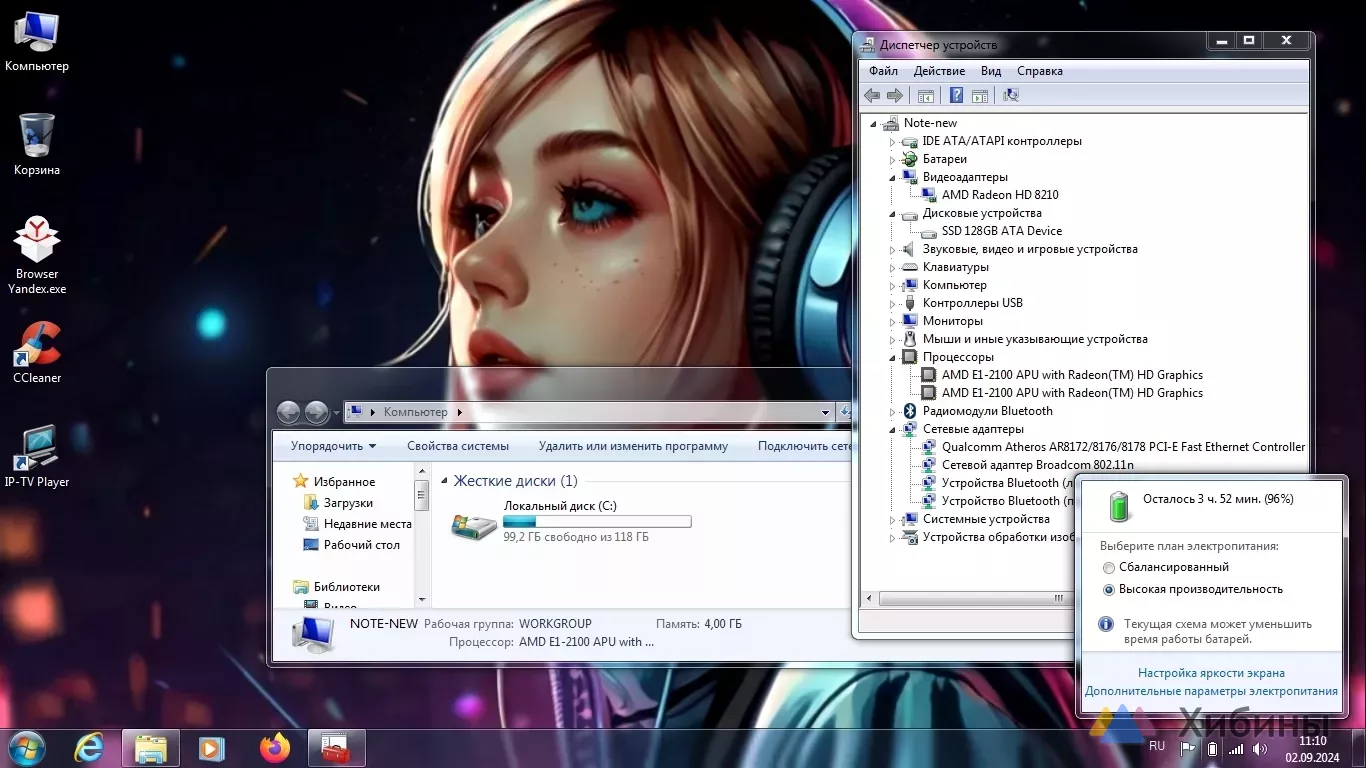Open the media player taskbar icon
This screenshot has width=1366, height=768.
(212, 748)
